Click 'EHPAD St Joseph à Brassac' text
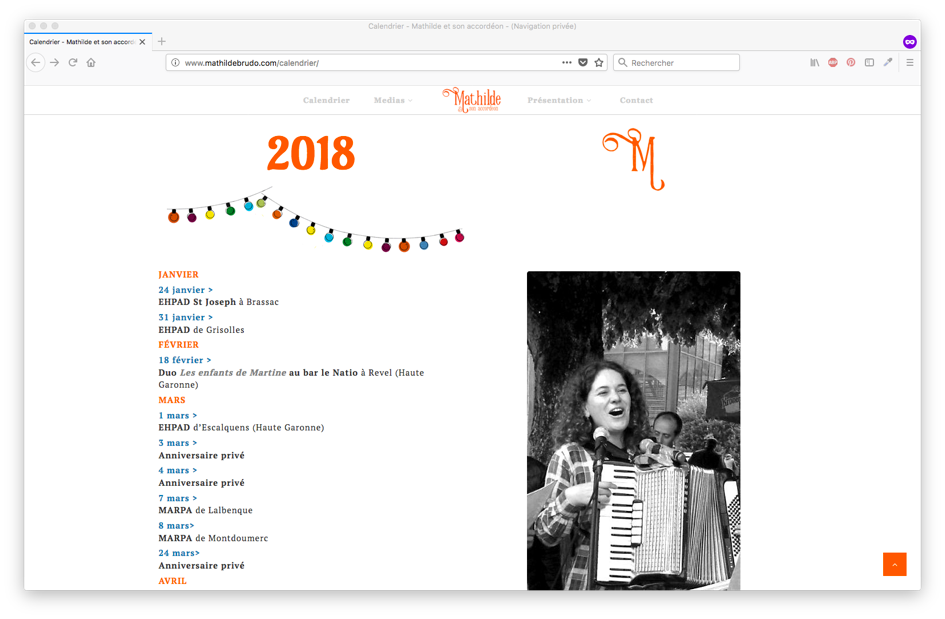Viewport: 945px width, 619px height. [x=219, y=302]
